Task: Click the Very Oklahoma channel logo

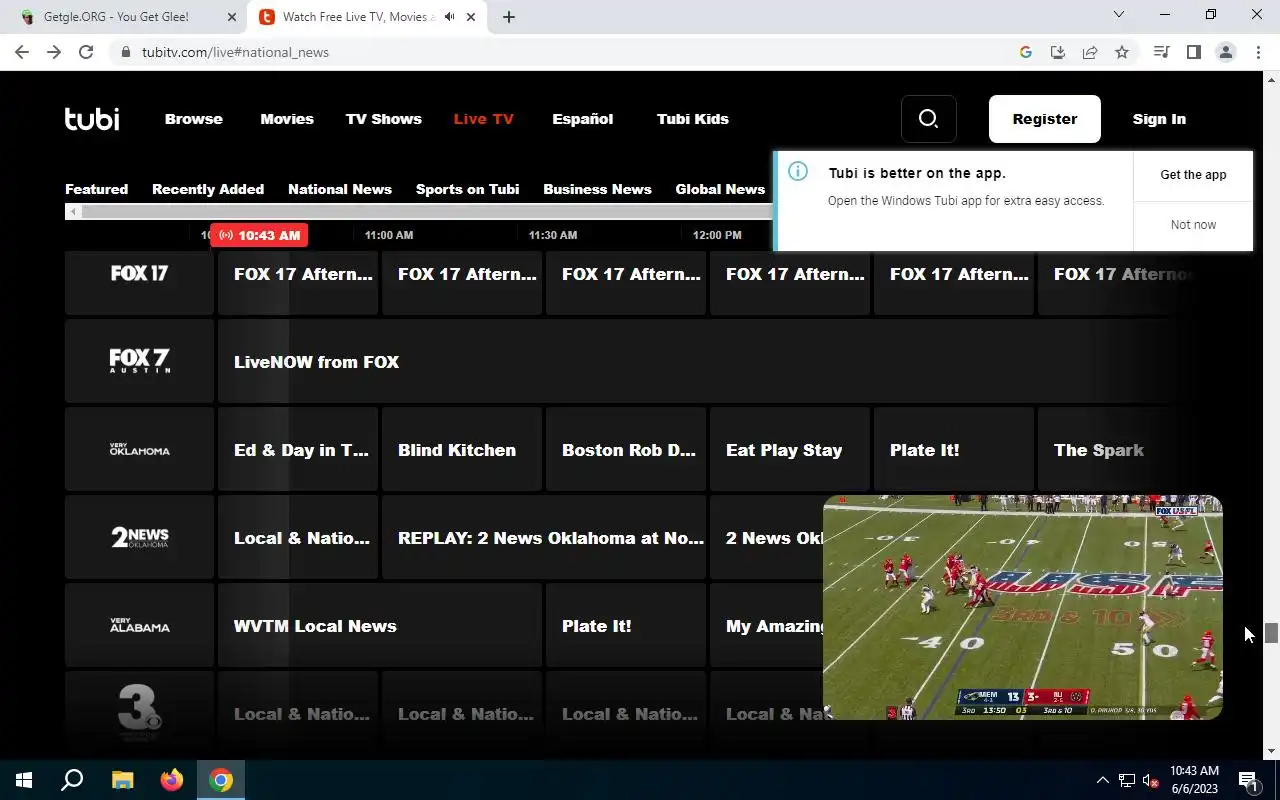Action: (x=139, y=449)
